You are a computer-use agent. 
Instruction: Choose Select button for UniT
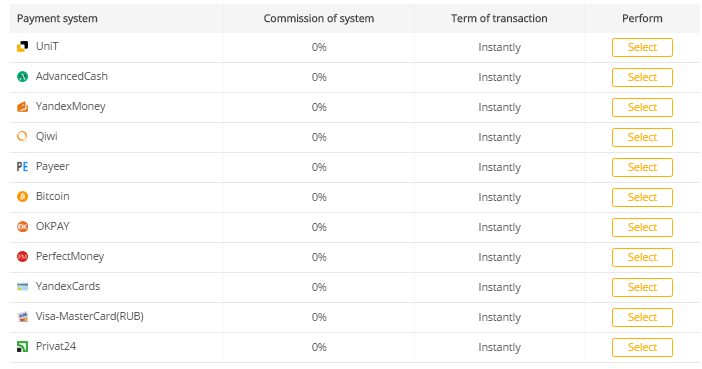point(642,47)
